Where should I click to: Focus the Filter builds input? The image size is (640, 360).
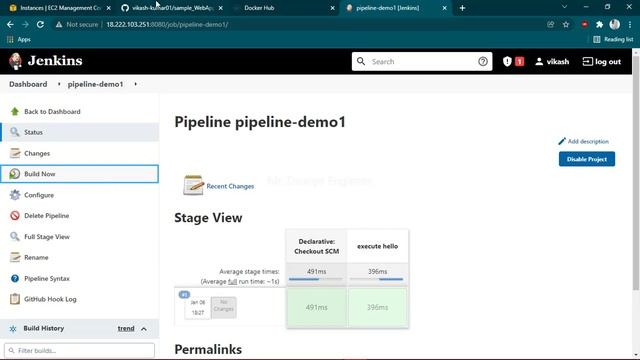click(x=79, y=351)
